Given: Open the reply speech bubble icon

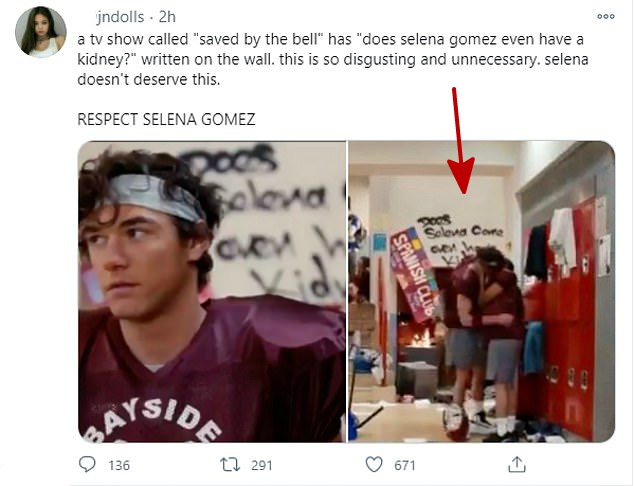Looking at the screenshot, I should [87, 464].
